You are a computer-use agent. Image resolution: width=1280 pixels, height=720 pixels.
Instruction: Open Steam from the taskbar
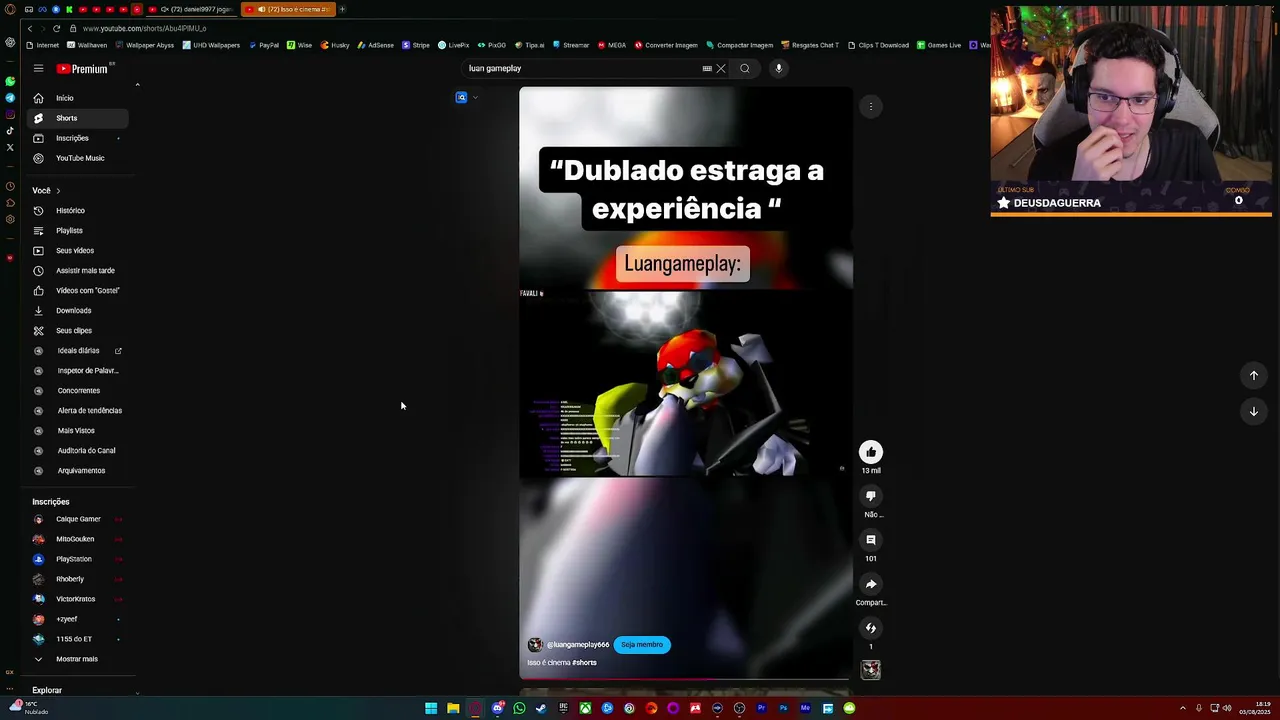pos(541,708)
